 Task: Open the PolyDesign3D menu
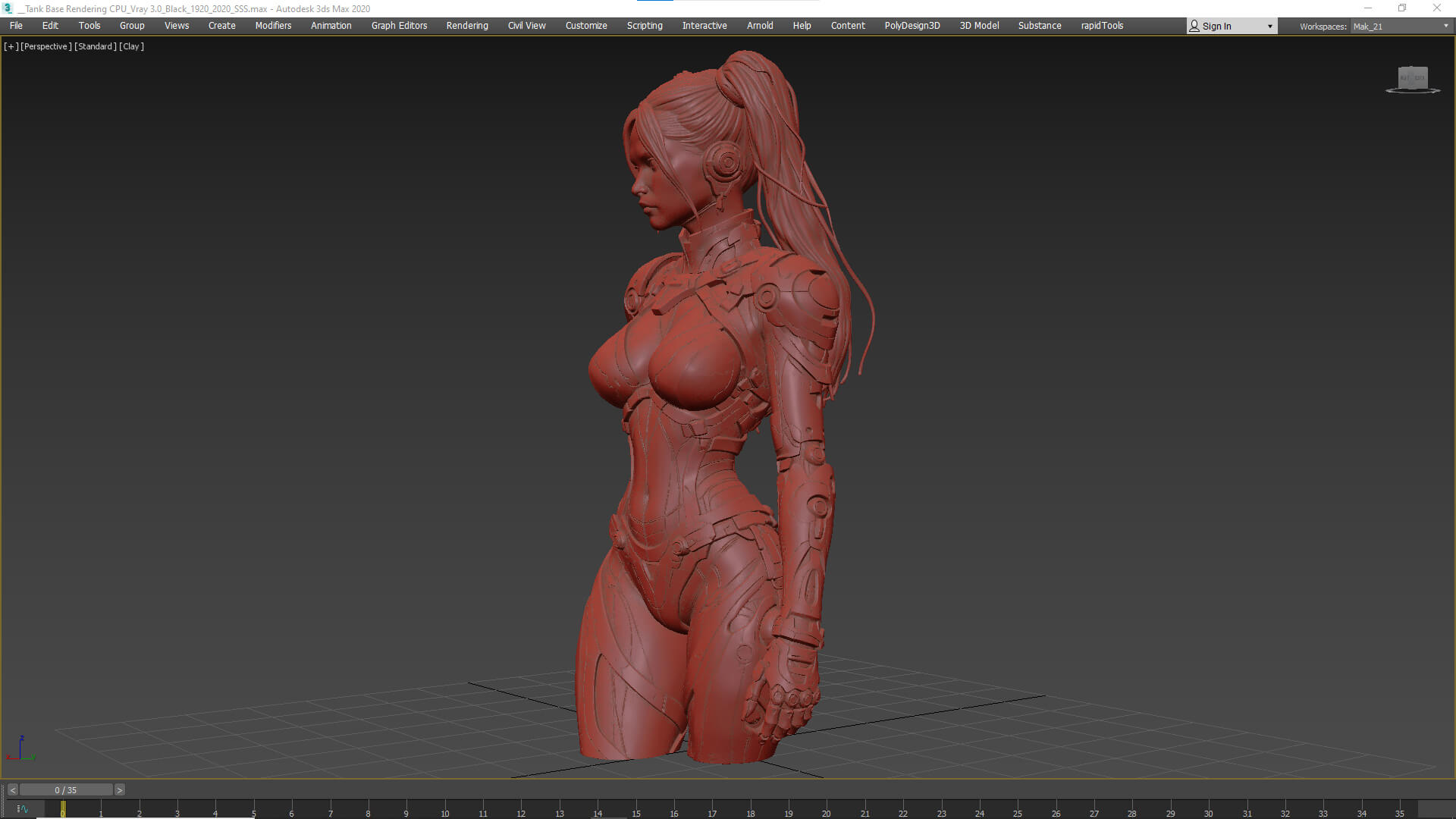pos(912,26)
